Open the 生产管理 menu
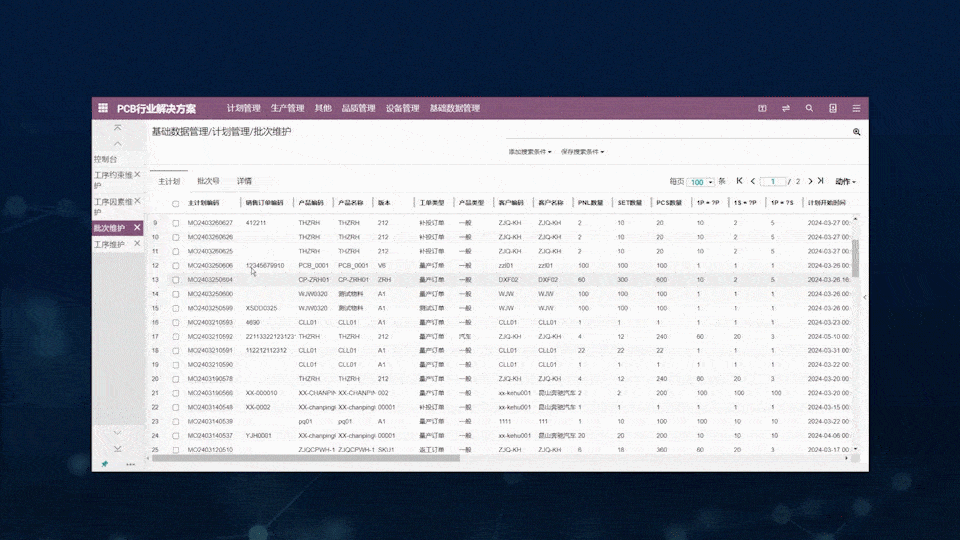Screen dimensions: 960x540 [287, 108]
